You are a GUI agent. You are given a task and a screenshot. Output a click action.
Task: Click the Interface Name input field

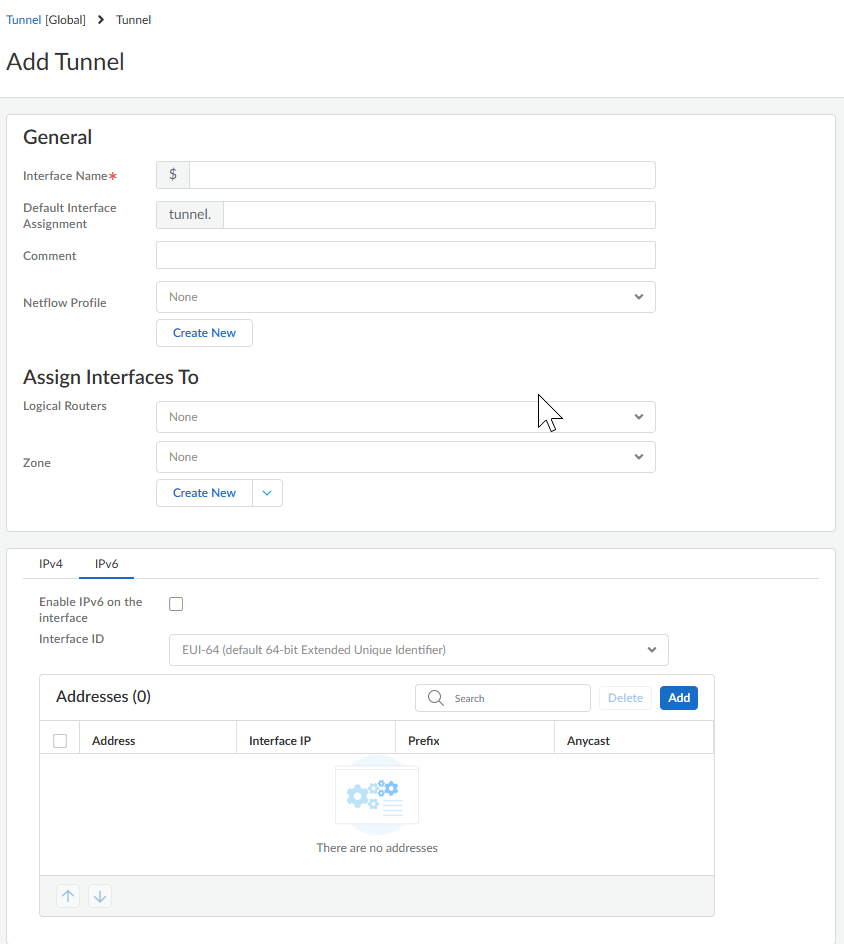click(421, 175)
